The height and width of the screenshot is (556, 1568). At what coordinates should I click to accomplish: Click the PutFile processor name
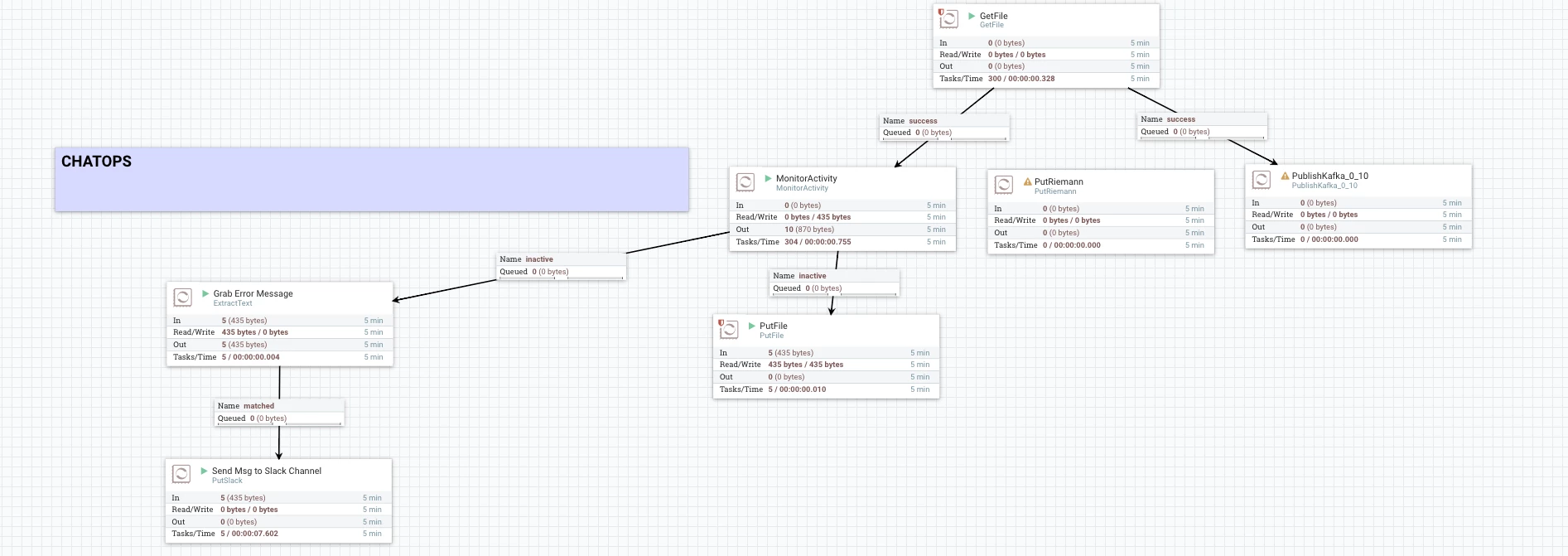pyautogui.click(x=773, y=326)
